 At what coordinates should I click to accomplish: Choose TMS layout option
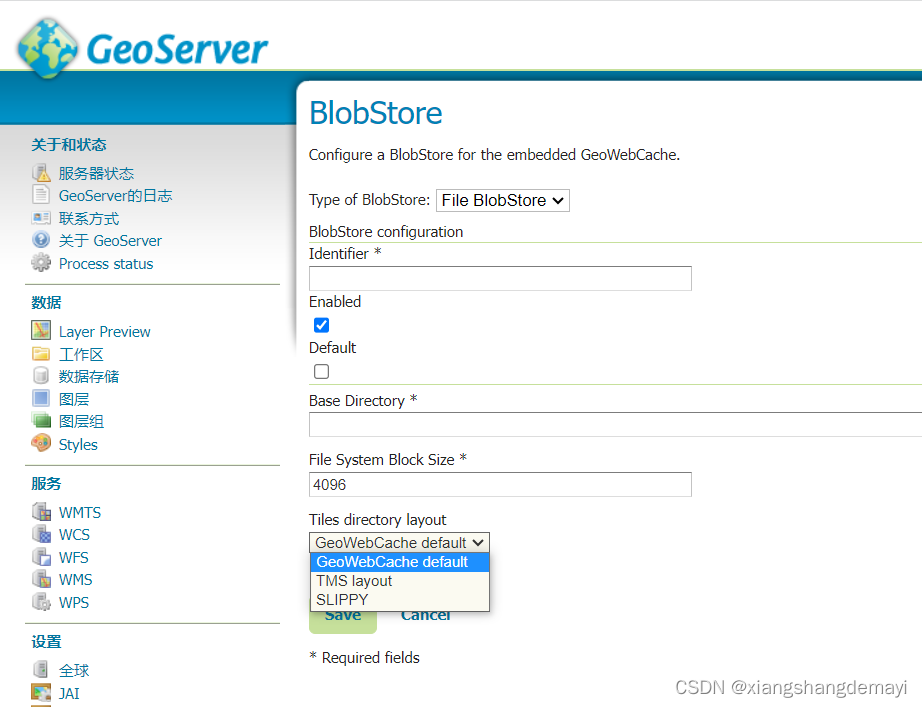coord(400,581)
